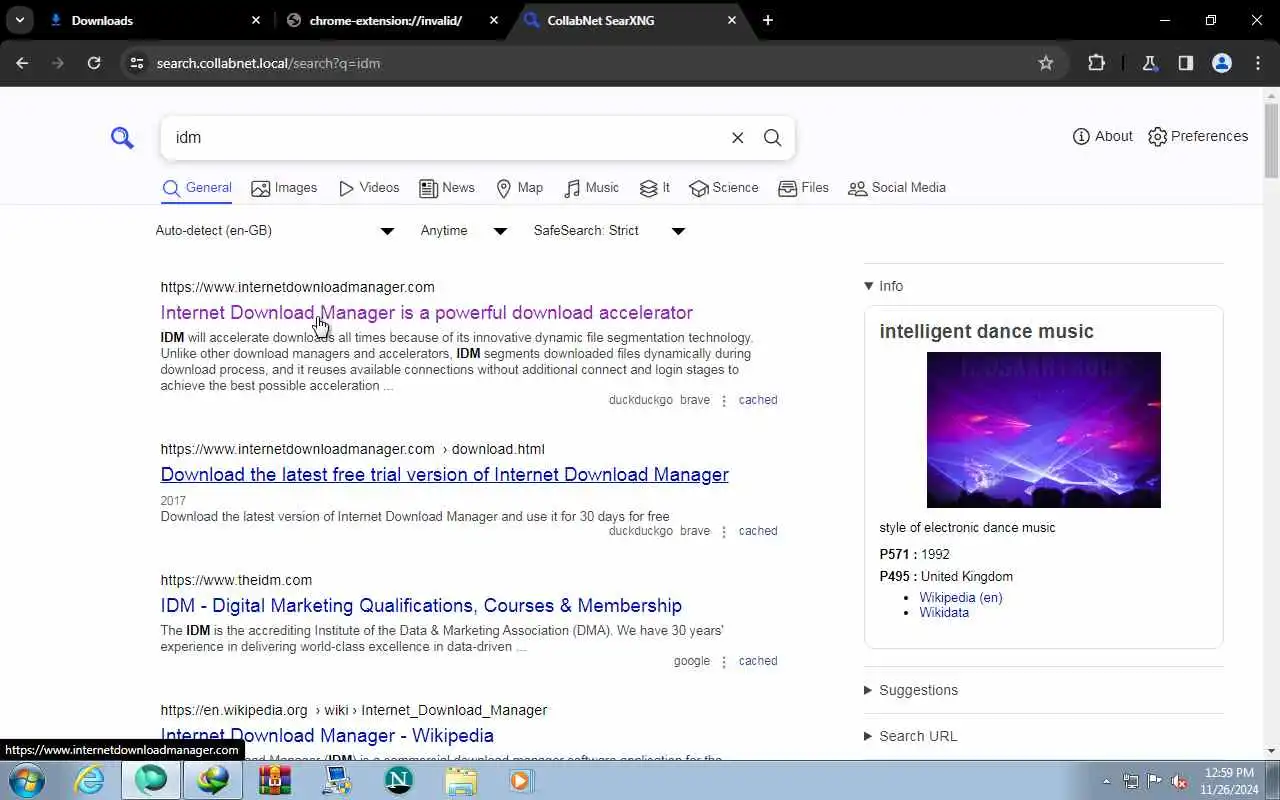Submit search with the magnifier button

point(773,138)
